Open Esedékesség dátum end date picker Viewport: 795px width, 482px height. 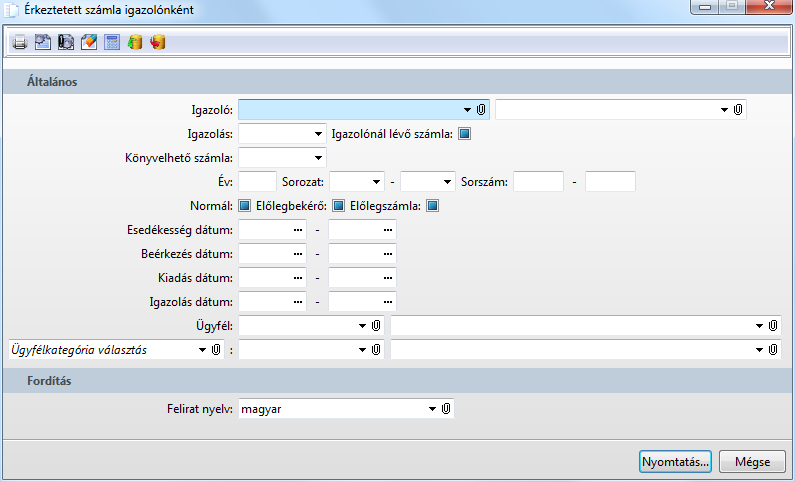[x=388, y=230]
